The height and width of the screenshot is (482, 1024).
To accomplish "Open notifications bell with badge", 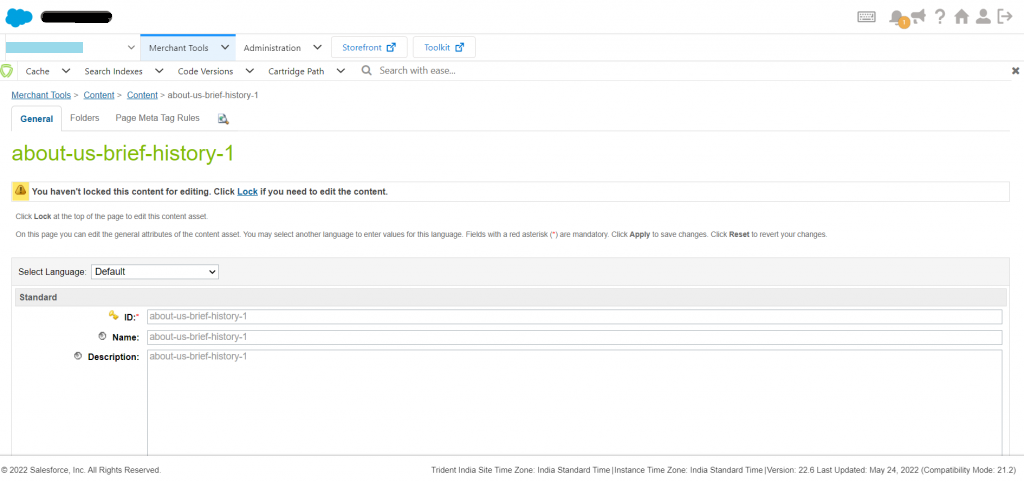I will click(x=897, y=17).
